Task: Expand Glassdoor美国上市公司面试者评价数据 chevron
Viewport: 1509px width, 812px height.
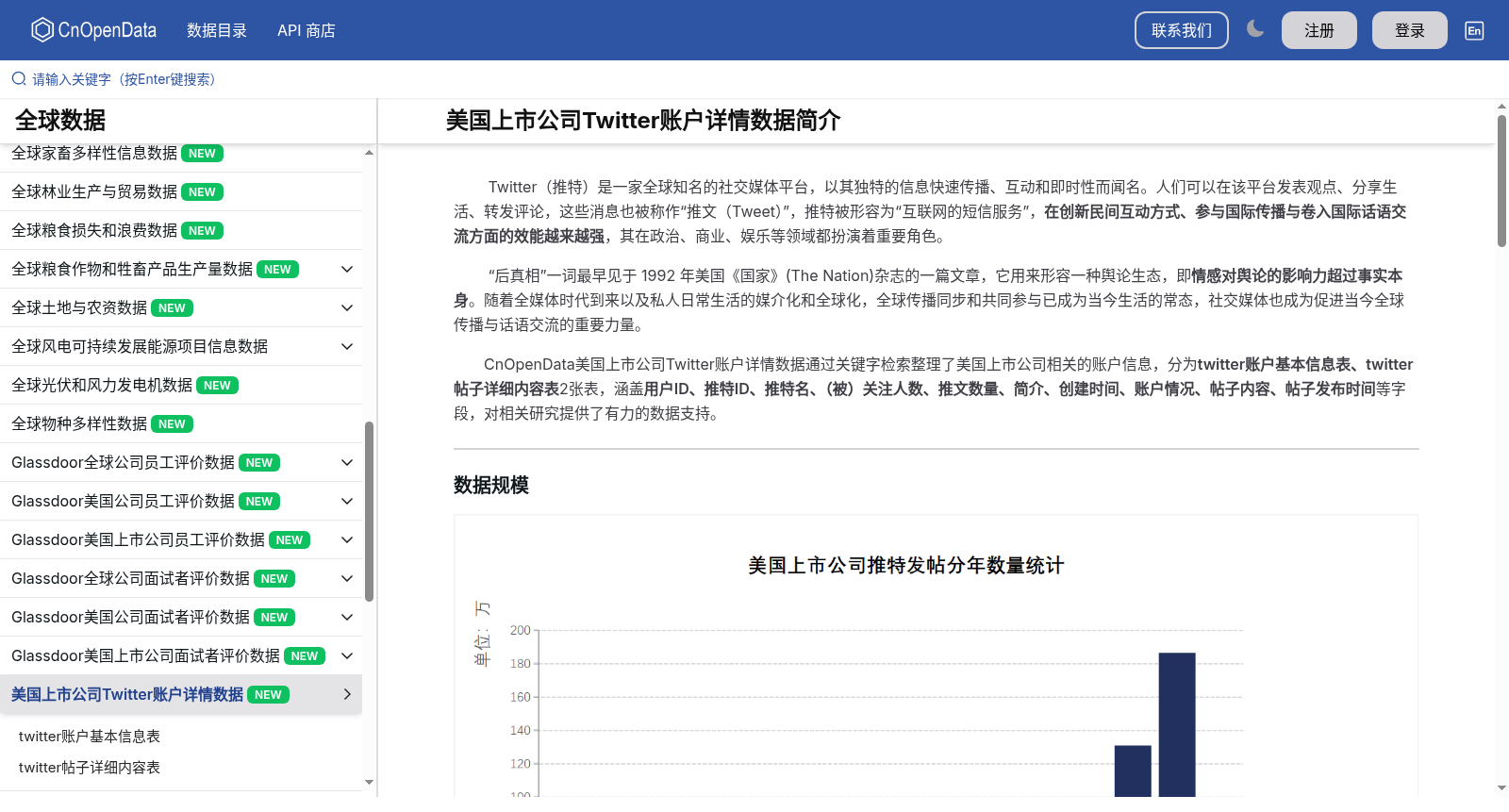Action: [x=347, y=655]
